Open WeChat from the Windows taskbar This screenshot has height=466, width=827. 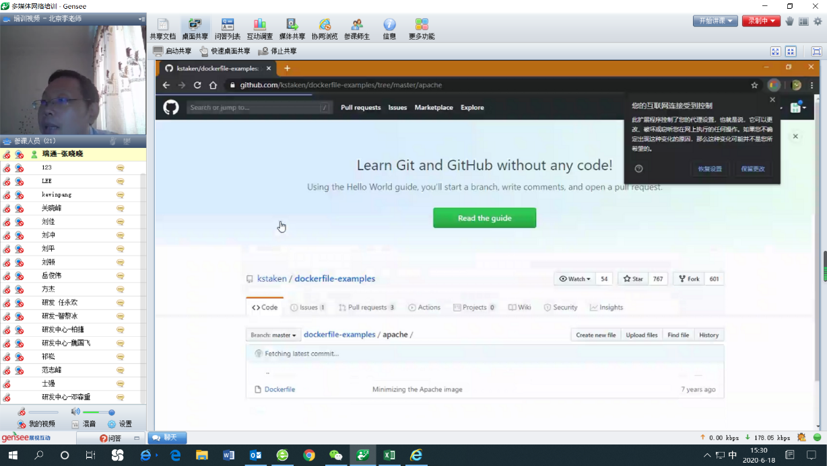(336, 455)
